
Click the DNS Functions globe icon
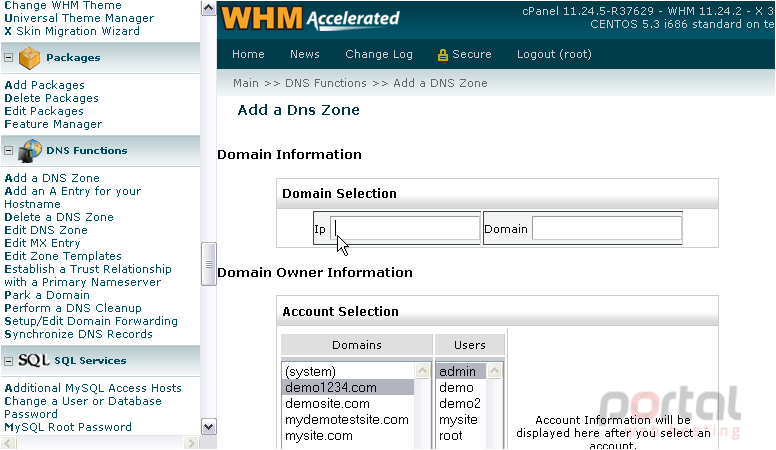click(30, 151)
